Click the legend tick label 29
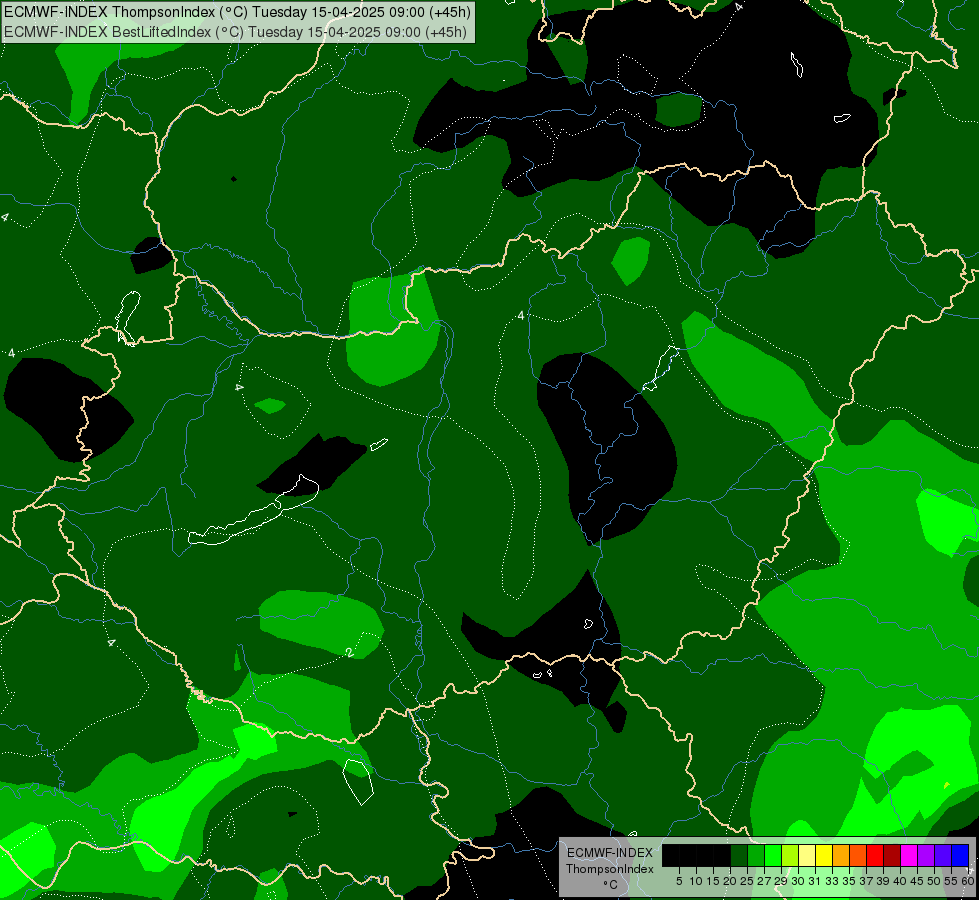 [x=781, y=881]
